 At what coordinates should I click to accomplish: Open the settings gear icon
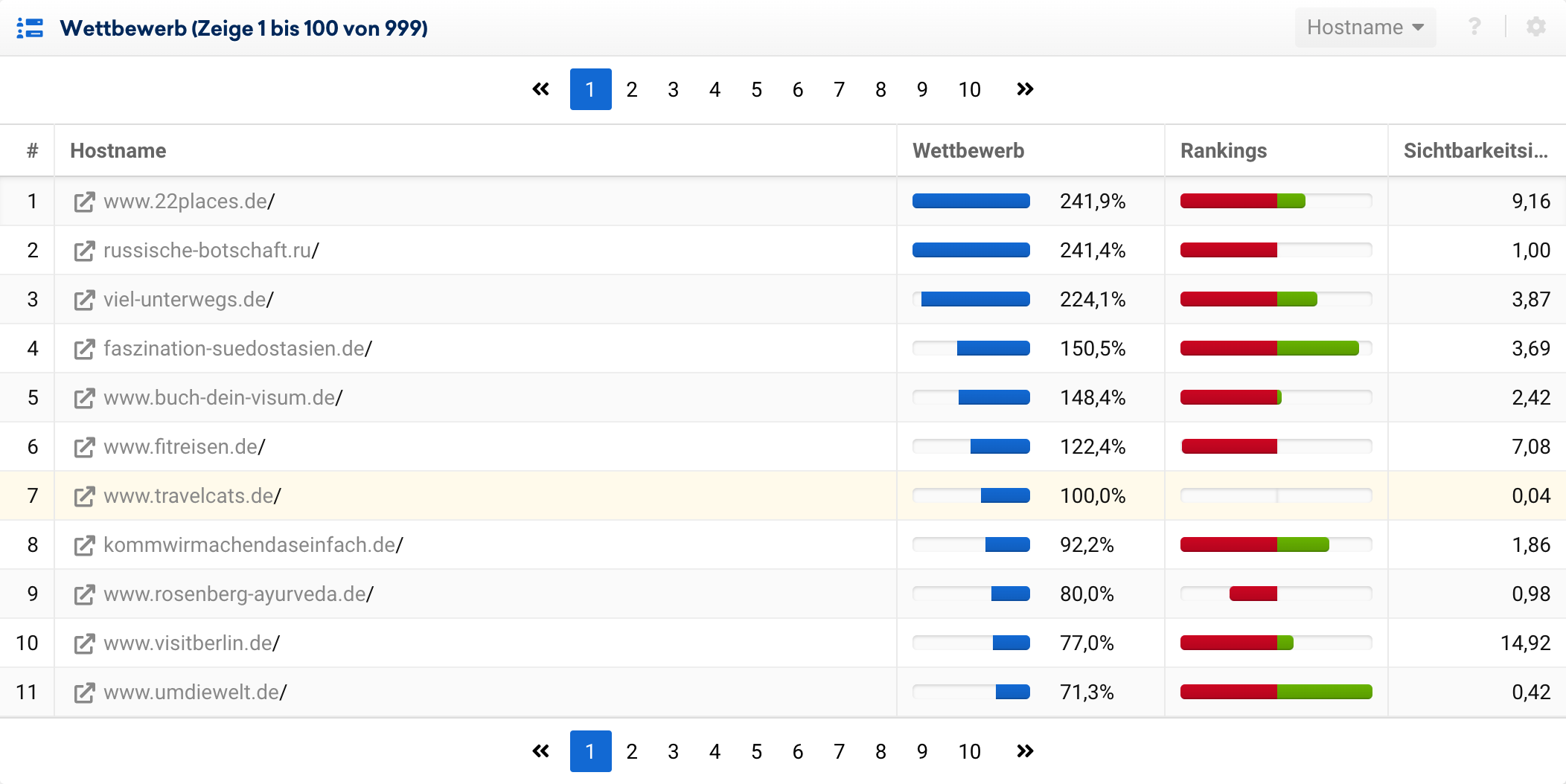coord(1535,28)
